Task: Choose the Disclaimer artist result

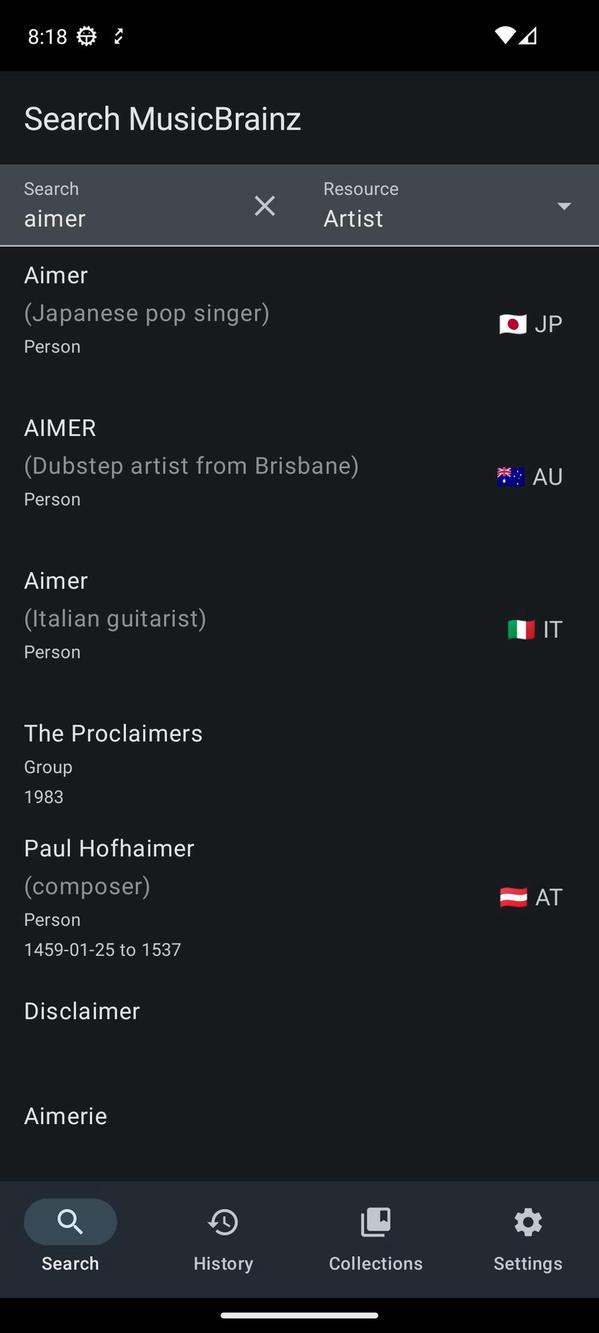Action: (299, 1028)
